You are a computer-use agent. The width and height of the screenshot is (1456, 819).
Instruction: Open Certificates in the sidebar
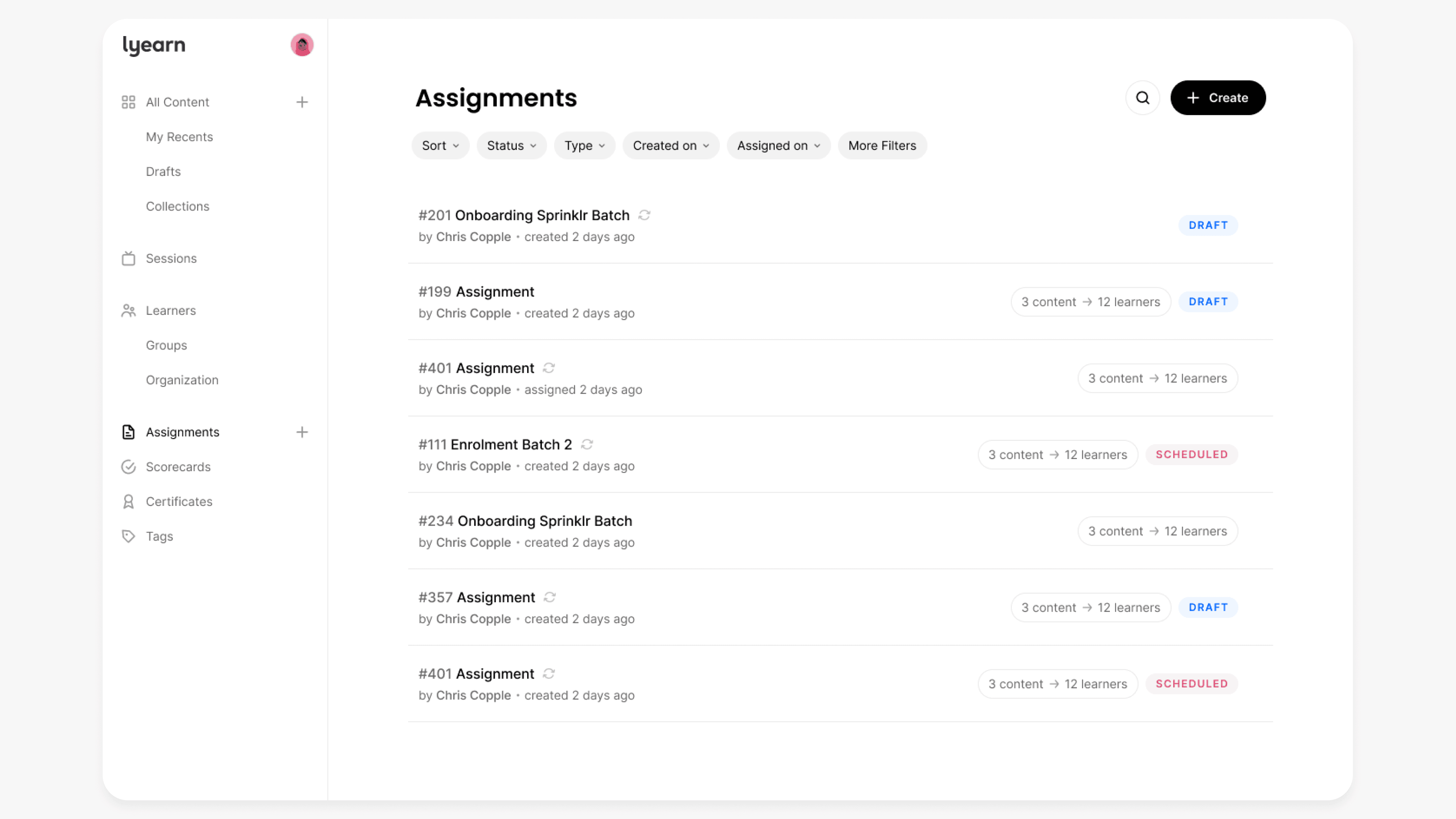tap(179, 502)
